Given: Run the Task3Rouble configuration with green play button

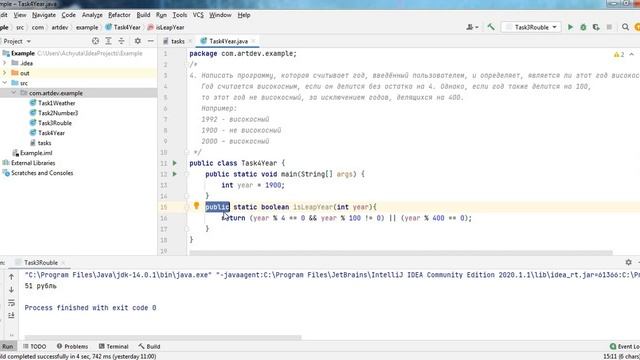Looking at the screenshot, I should pos(570,27).
